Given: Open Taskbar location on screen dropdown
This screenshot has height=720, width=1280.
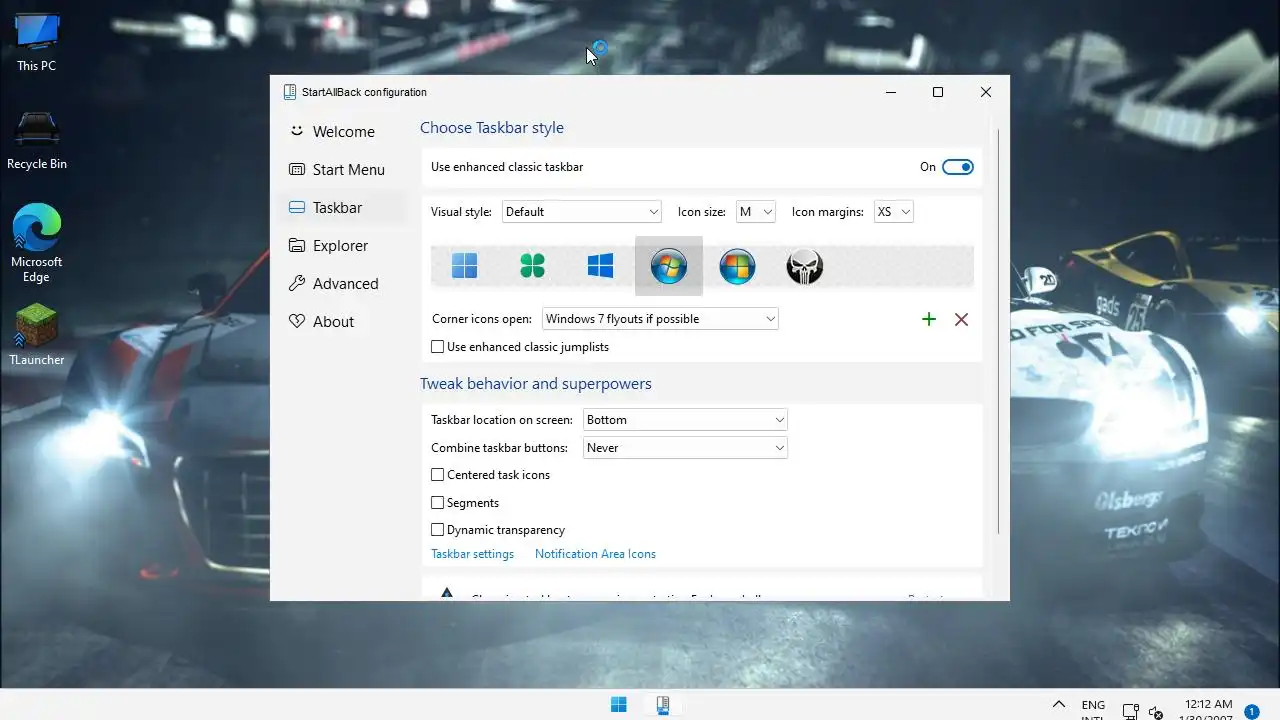Looking at the screenshot, I should pyautogui.click(x=685, y=420).
